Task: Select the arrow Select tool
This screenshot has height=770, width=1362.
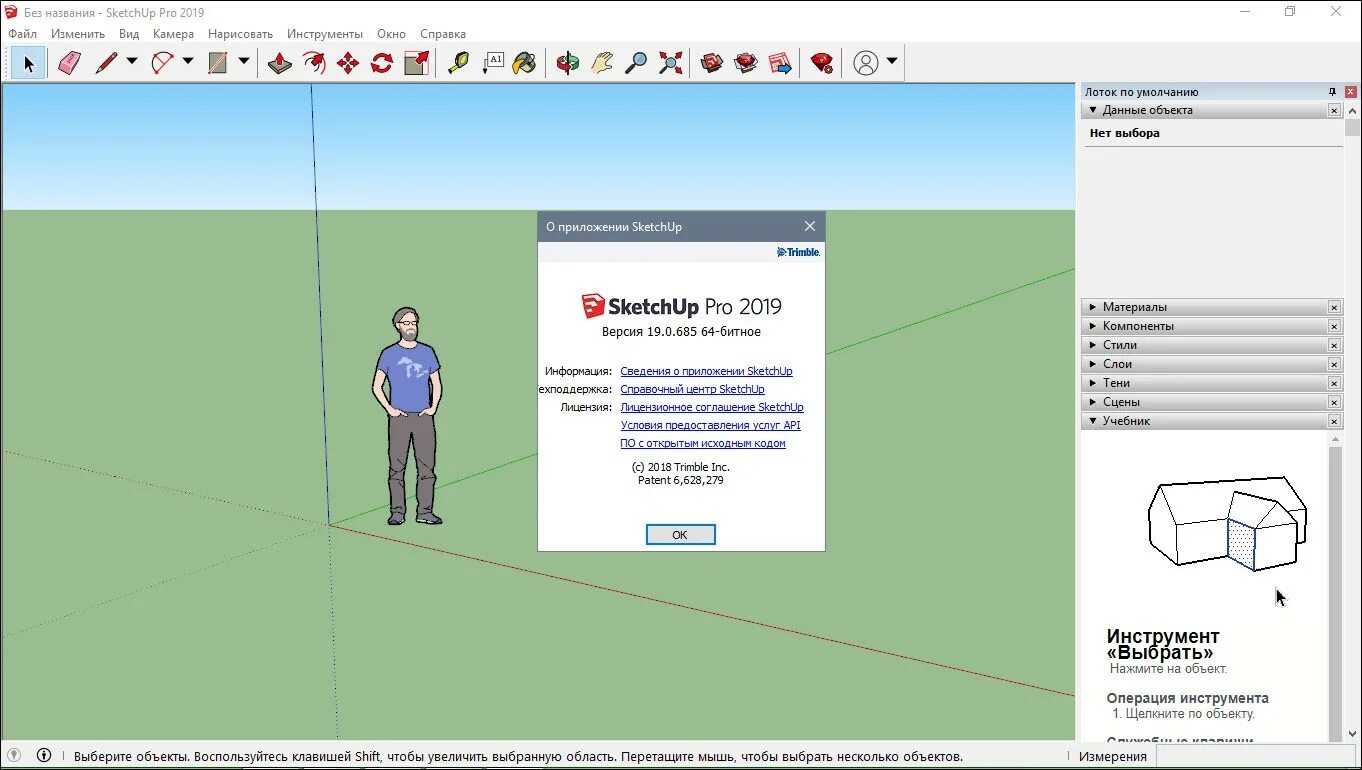Action: [28, 63]
